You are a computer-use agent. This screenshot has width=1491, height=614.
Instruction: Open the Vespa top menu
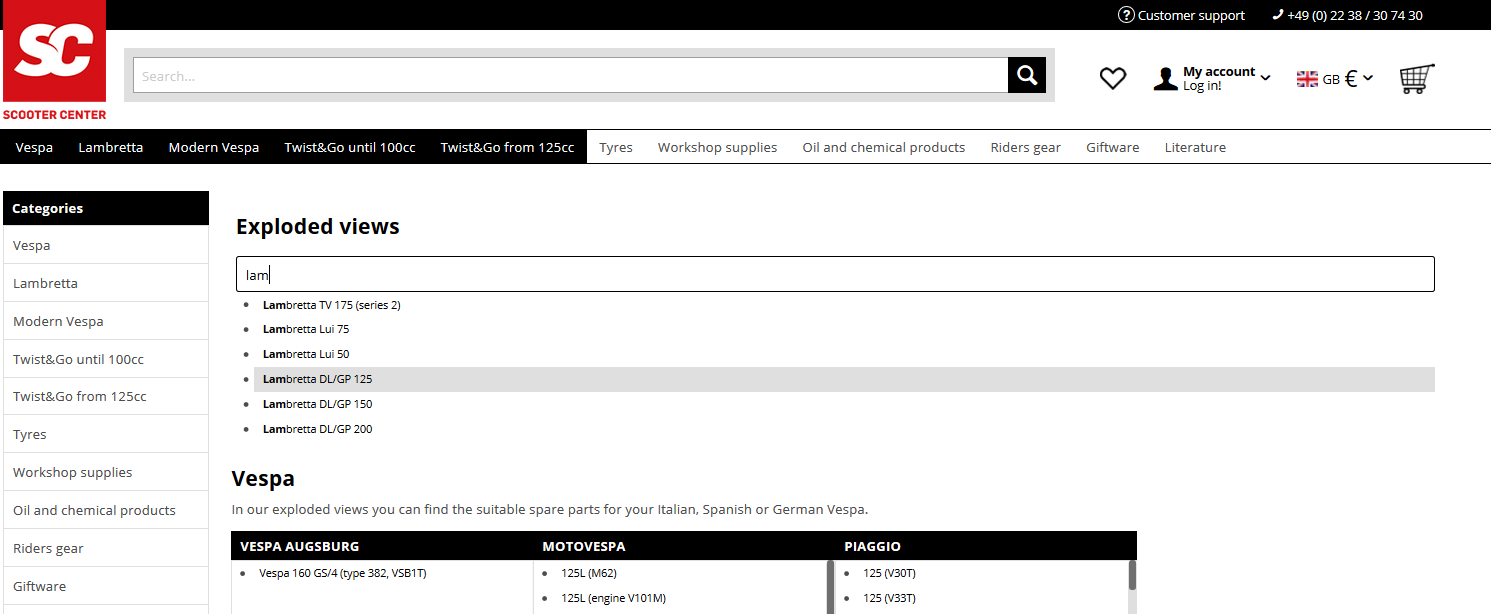tap(34, 147)
